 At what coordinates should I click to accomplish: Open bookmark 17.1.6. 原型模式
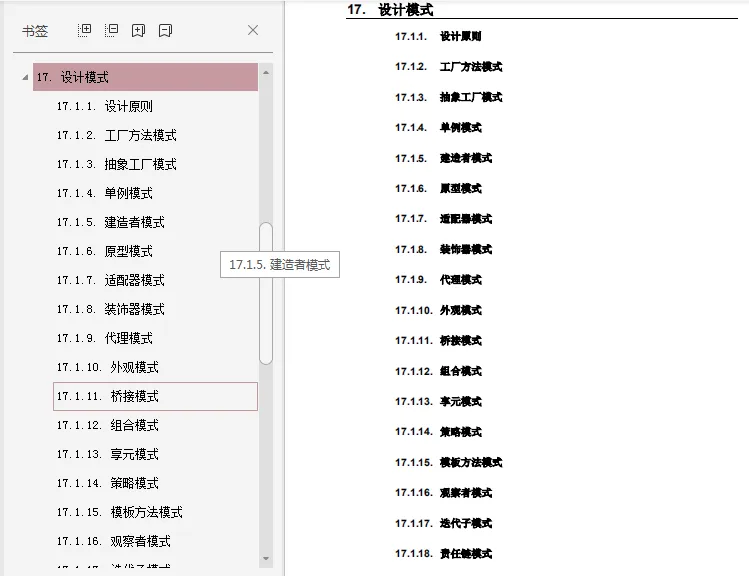pos(105,251)
